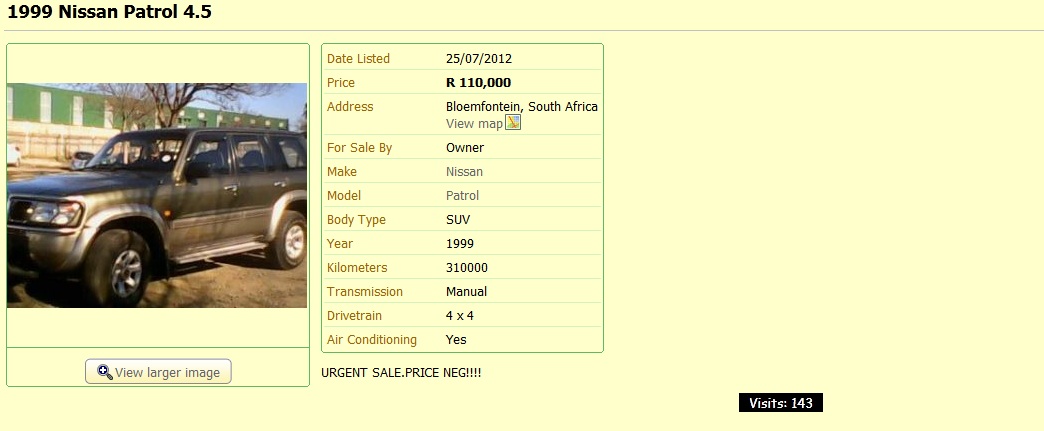Click the Patrol model link

[x=462, y=195]
